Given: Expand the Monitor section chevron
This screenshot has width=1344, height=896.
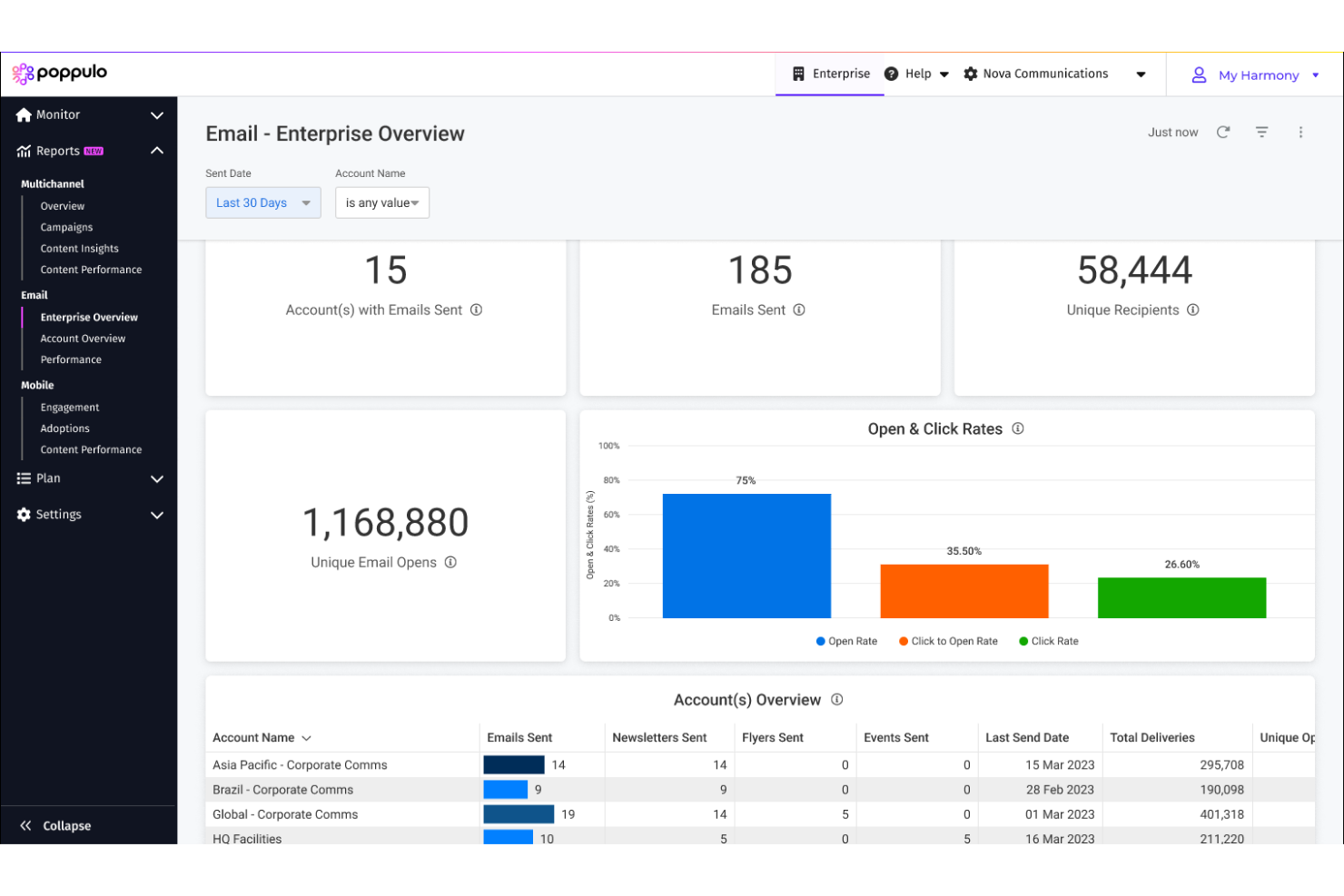Looking at the screenshot, I should [x=157, y=115].
